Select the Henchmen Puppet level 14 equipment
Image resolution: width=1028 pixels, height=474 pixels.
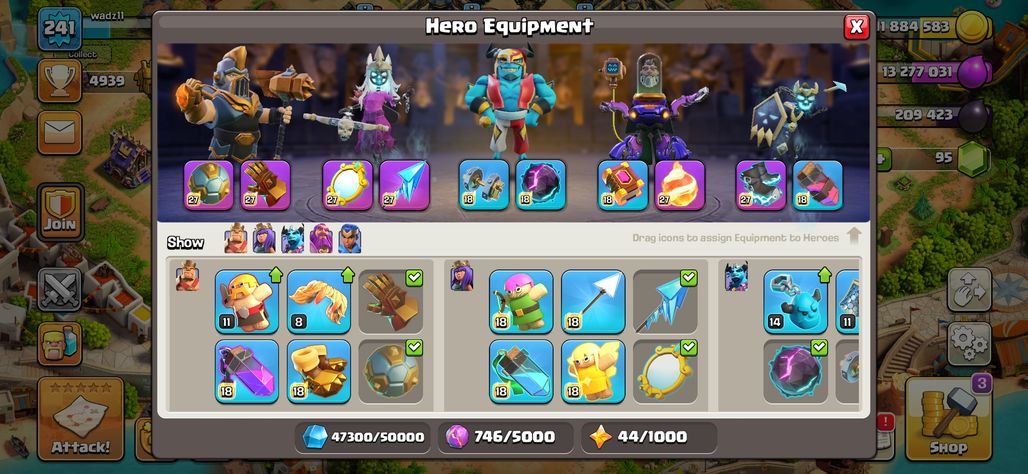click(795, 302)
